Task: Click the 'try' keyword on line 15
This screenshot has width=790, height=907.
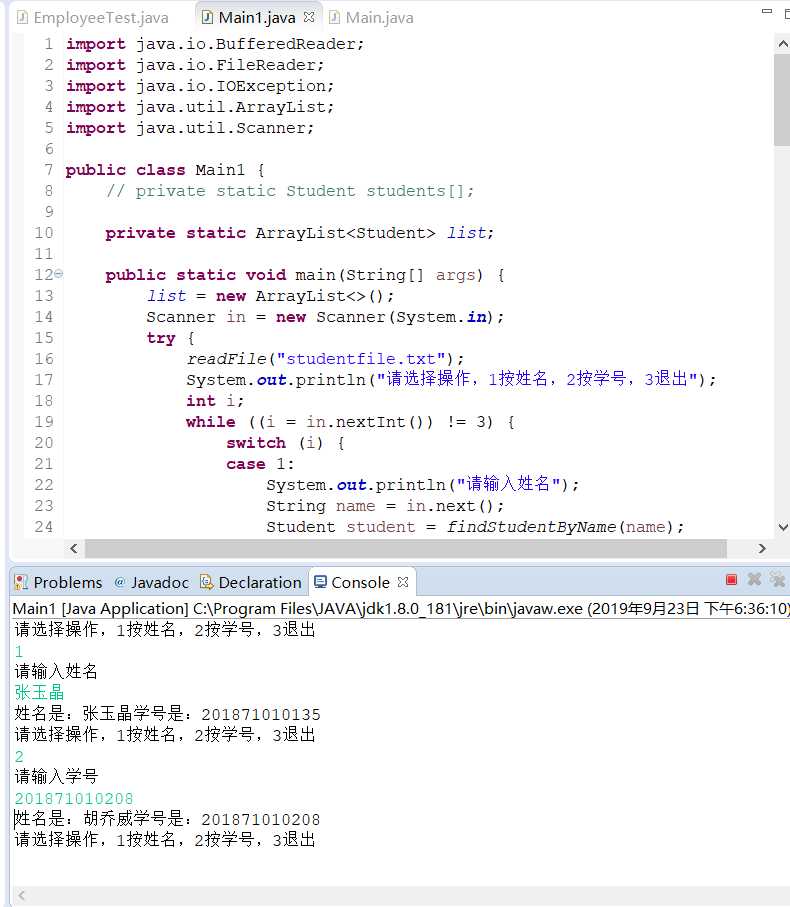Action: click(161, 338)
